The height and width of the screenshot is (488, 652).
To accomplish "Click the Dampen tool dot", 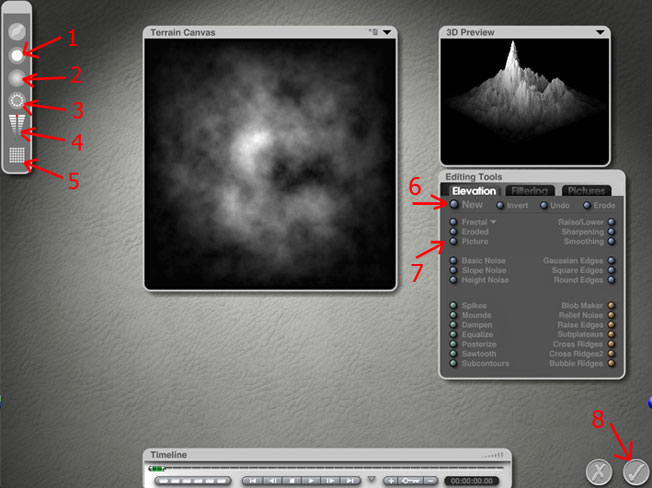I will pyautogui.click(x=454, y=325).
